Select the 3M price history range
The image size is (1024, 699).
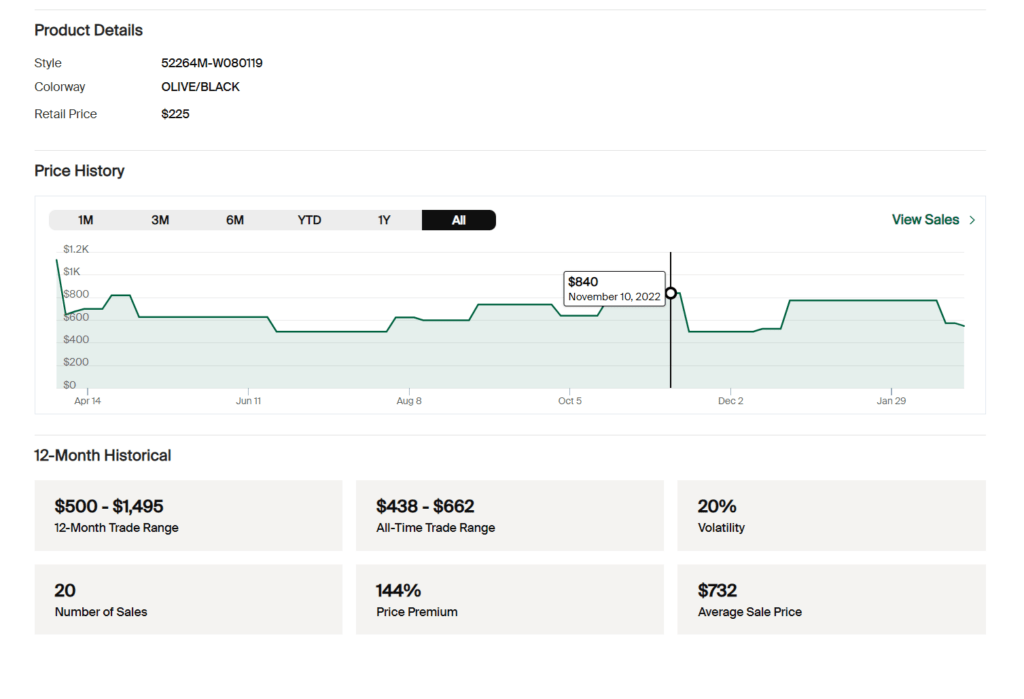click(160, 219)
